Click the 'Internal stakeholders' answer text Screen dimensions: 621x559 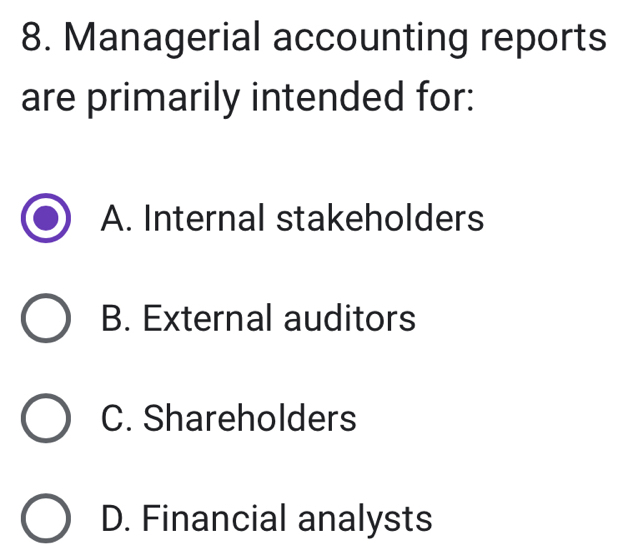292,218
